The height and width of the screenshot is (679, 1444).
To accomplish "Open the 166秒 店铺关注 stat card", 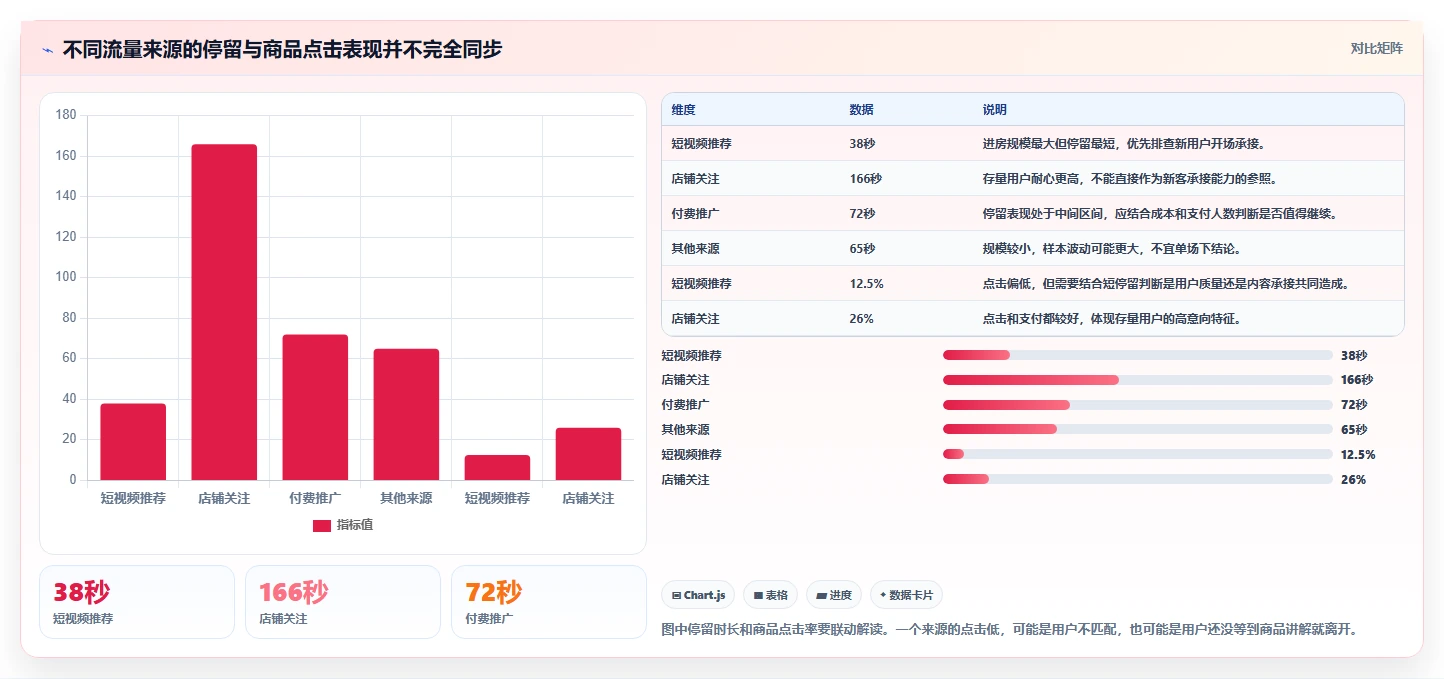I will (x=343, y=602).
